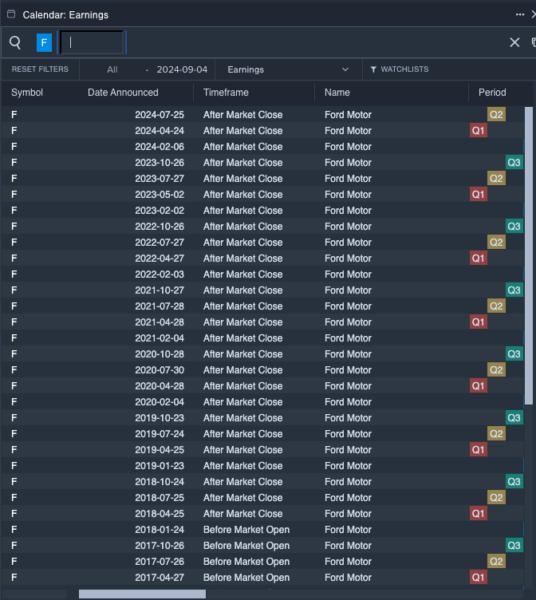Sort by Date Announced column header
536x600 pixels.
click(123, 93)
